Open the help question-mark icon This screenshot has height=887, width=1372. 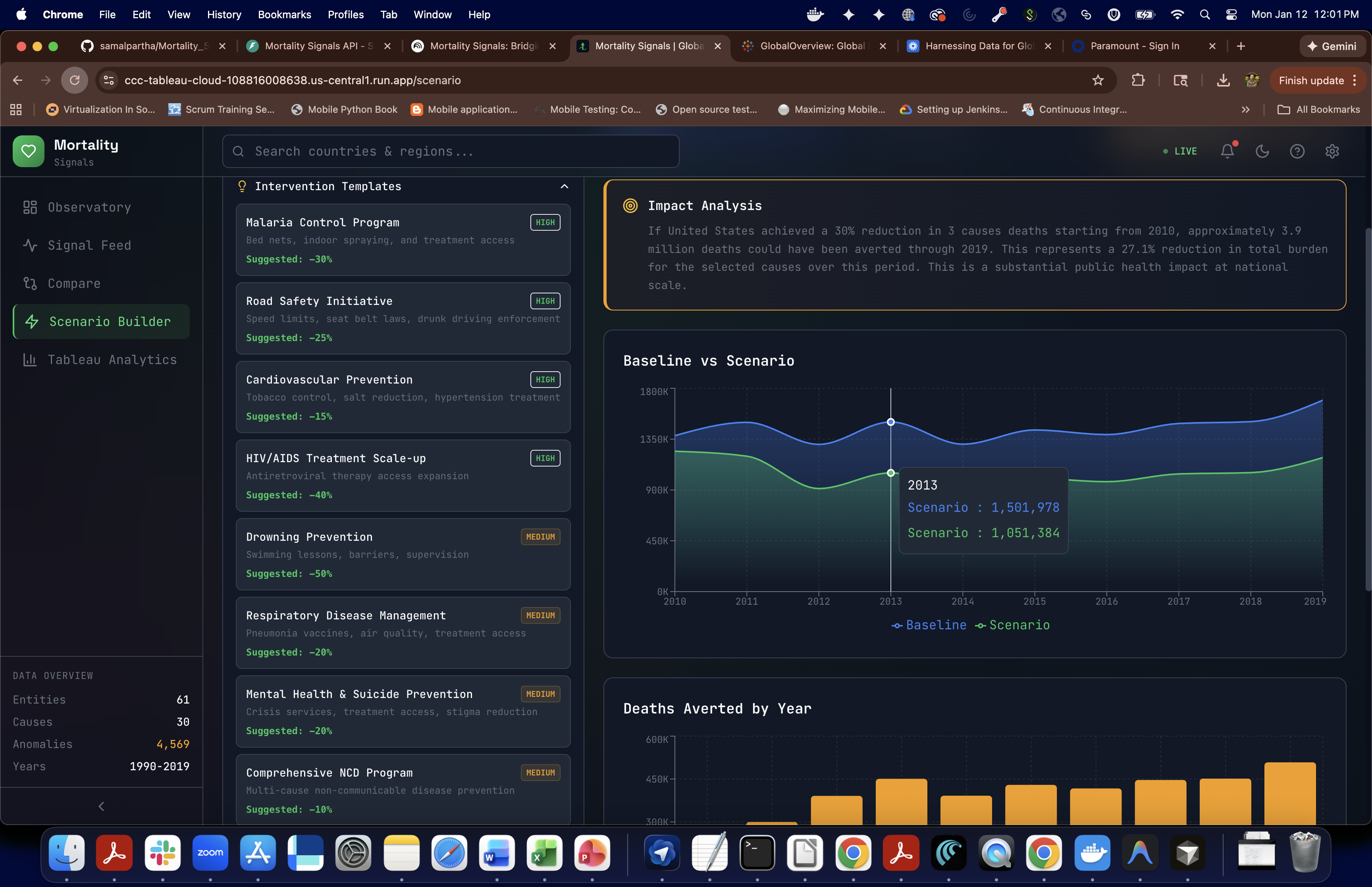point(1297,151)
